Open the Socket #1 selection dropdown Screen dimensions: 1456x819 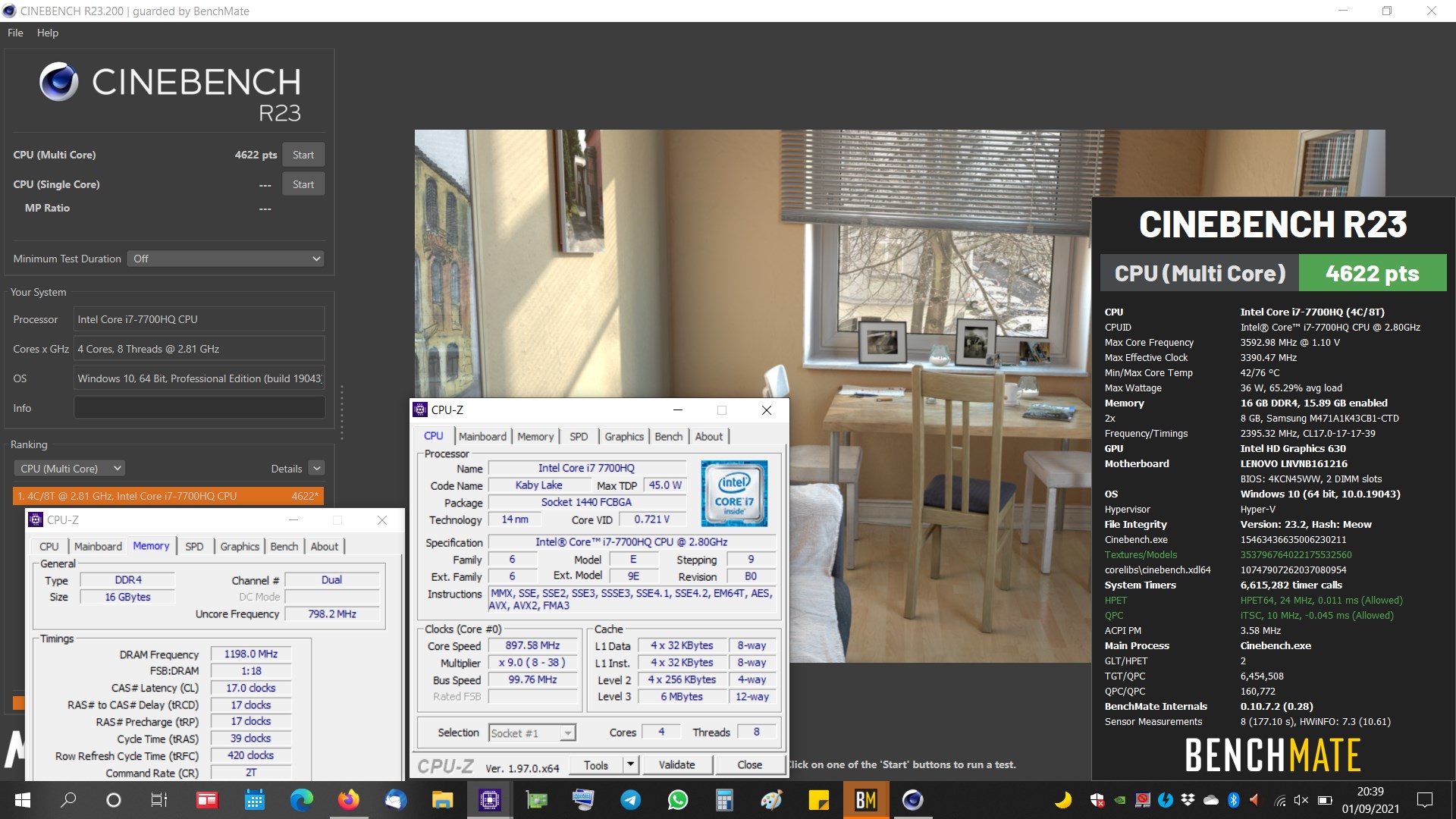pyautogui.click(x=532, y=733)
